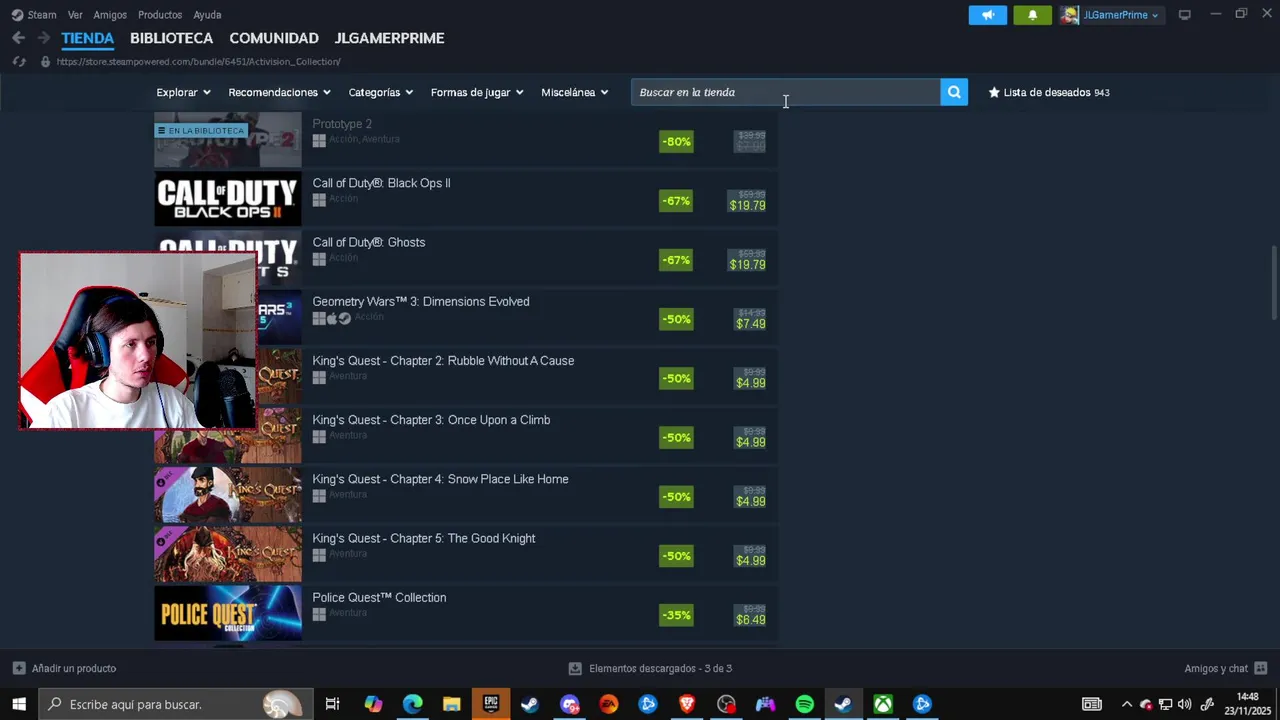1280x720 pixels.
Task: Click the downloads icon at bottom
Action: [x=575, y=668]
